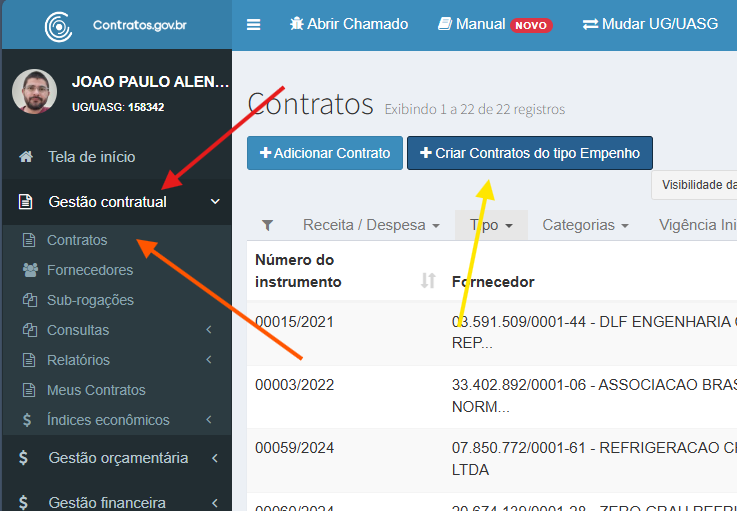Open Fornecedores in the sidebar
Viewport: 737px width, 511px height.
click(89, 270)
